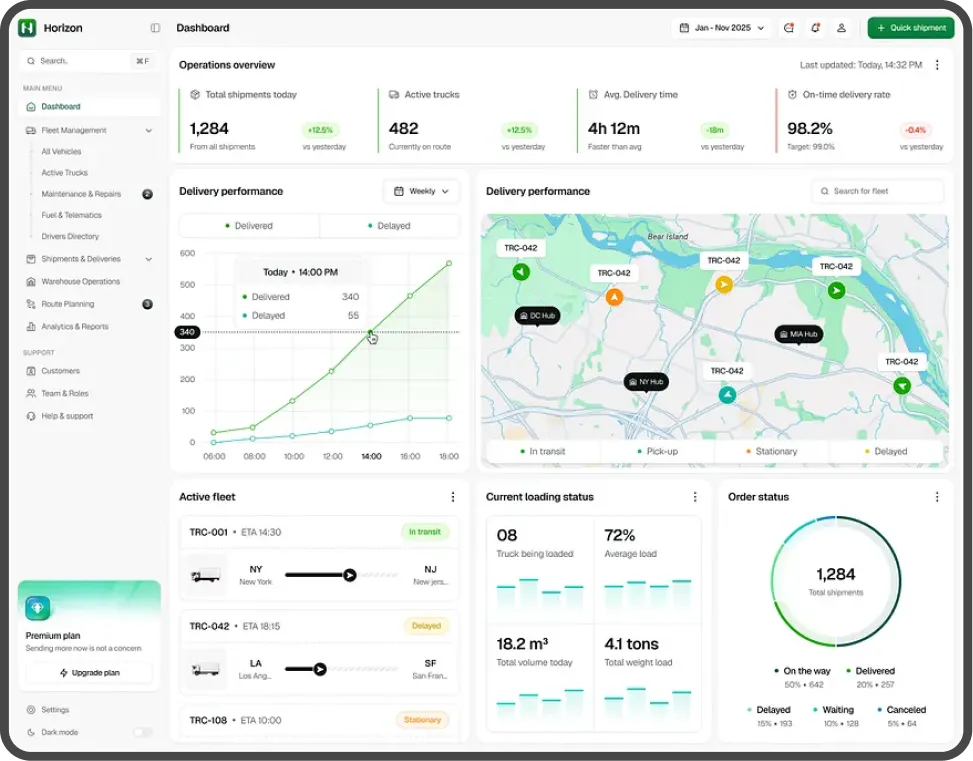Open Operations overview three-dot menu
Screen dimensions: 973x761
[937, 65]
